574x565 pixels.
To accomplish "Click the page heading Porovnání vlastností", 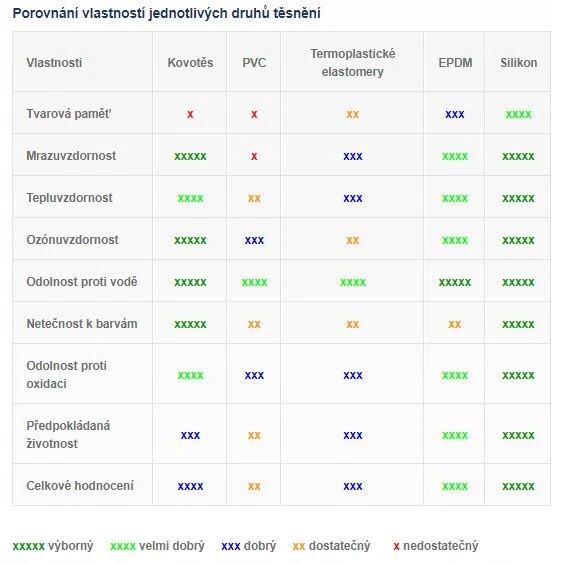I will pos(166,13).
